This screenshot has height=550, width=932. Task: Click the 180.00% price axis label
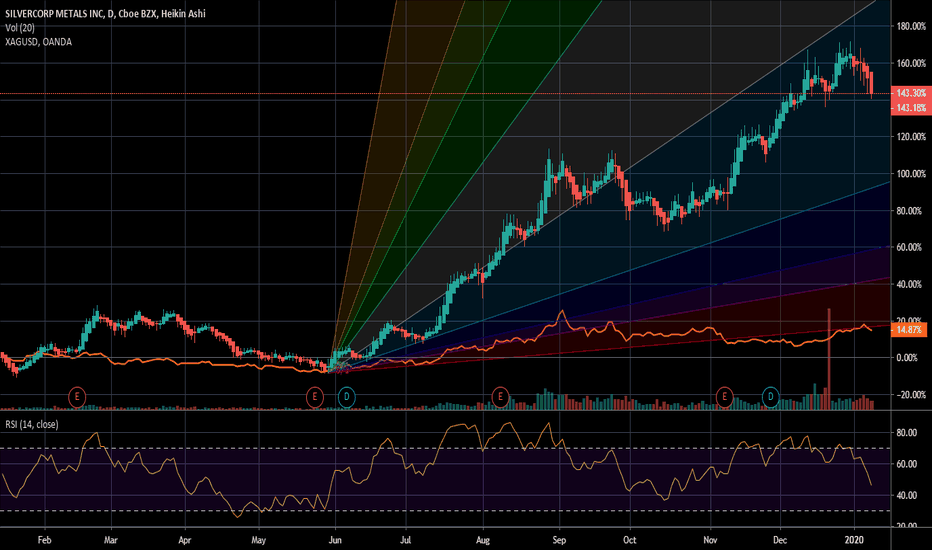click(911, 26)
